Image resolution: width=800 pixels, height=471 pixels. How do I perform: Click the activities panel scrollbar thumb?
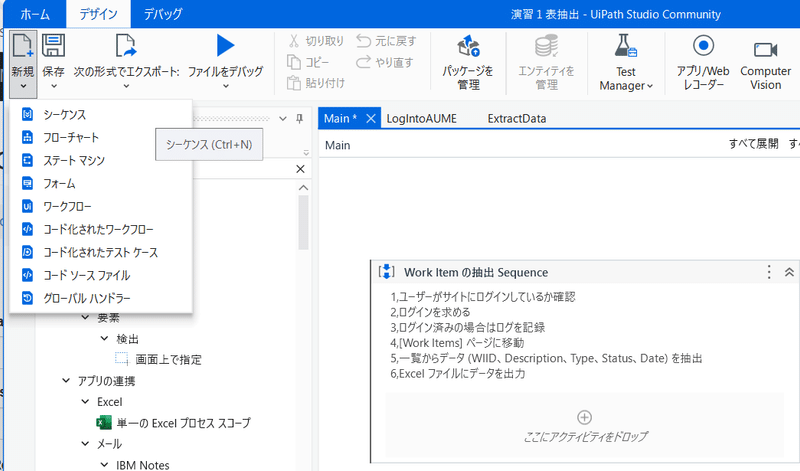[303, 222]
